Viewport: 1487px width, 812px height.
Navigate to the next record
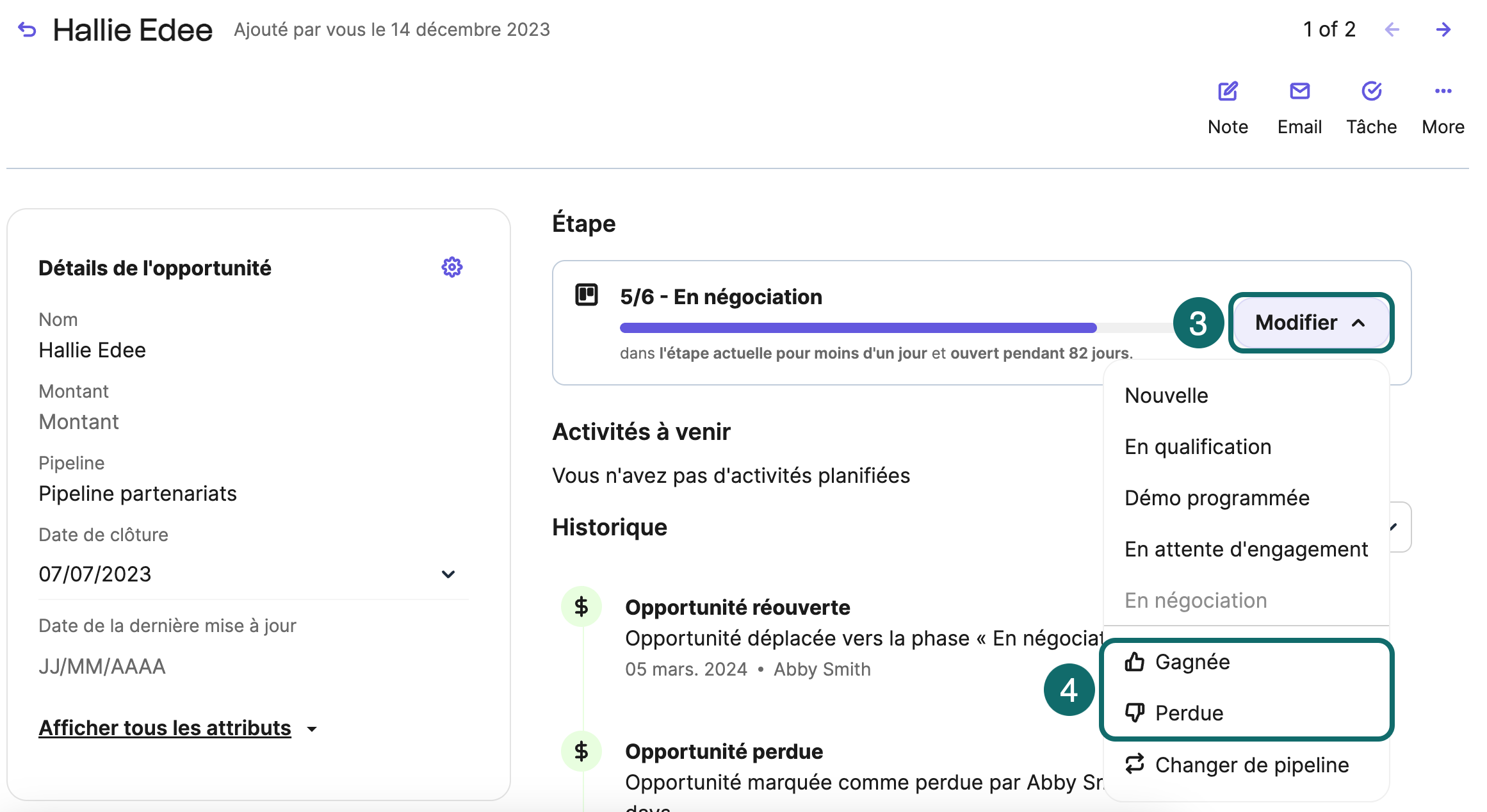(1443, 29)
